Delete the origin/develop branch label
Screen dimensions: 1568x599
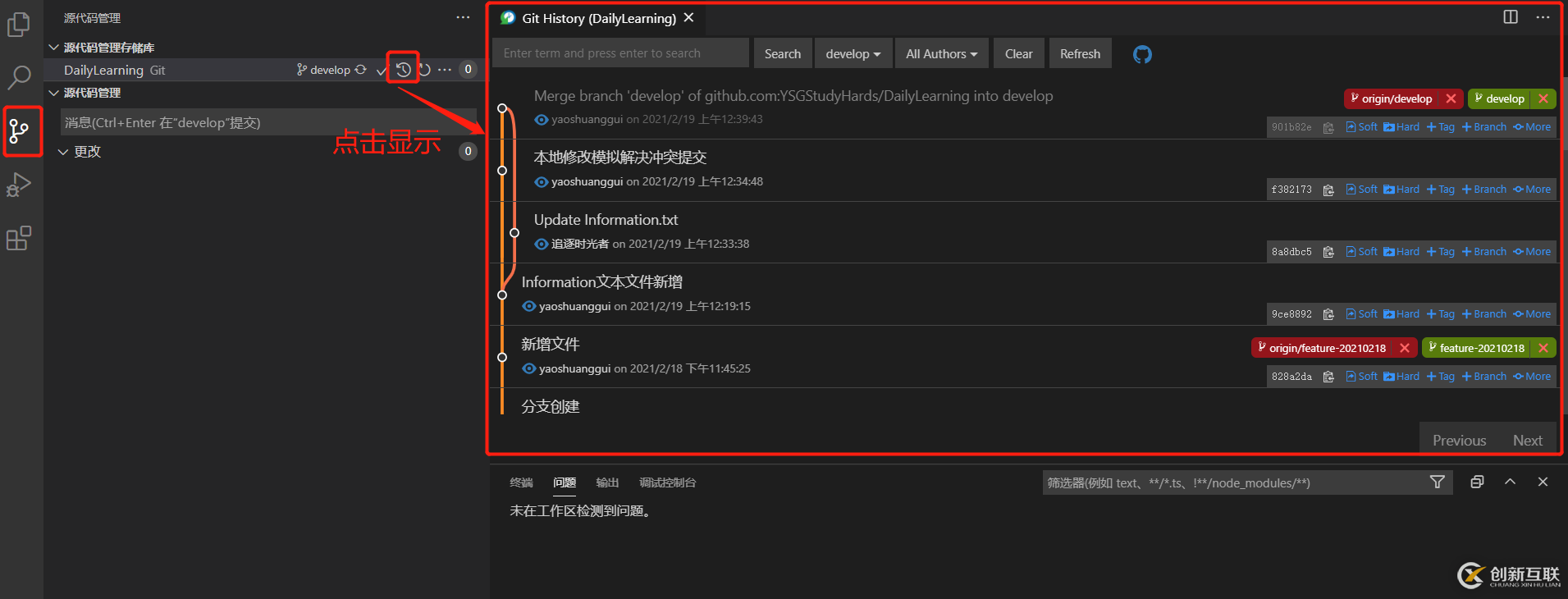[x=1451, y=98]
